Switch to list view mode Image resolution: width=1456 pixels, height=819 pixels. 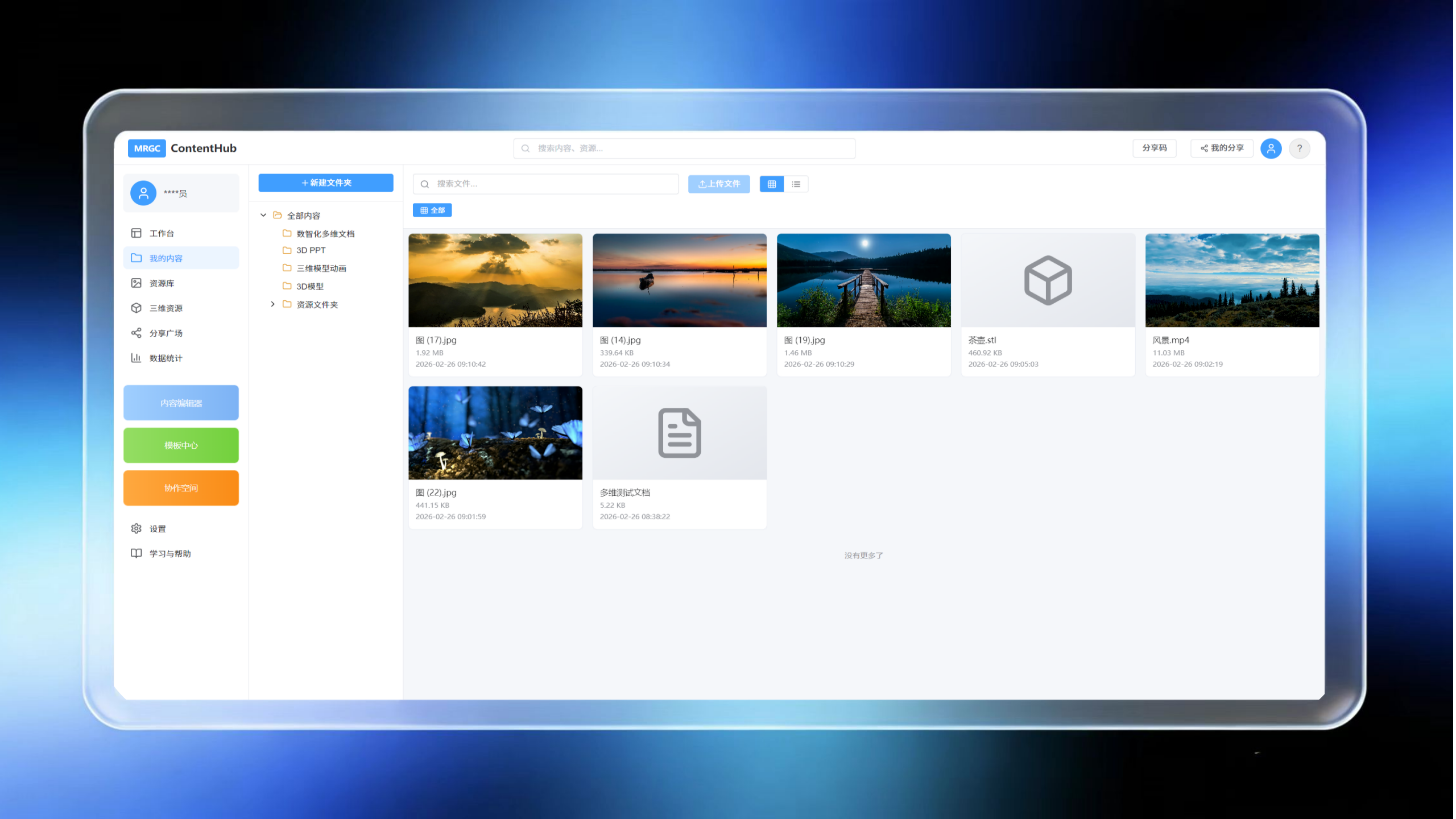(797, 184)
